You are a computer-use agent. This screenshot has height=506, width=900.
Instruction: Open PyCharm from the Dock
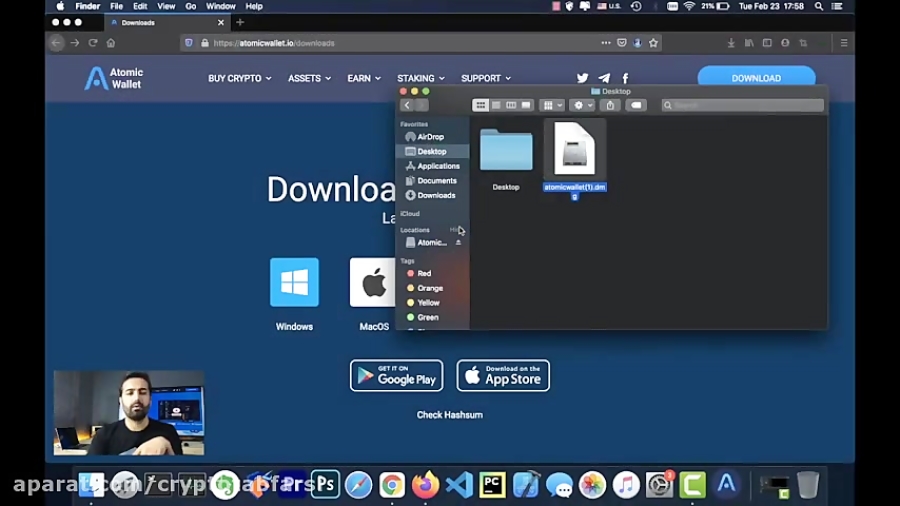tap(492, 485)
